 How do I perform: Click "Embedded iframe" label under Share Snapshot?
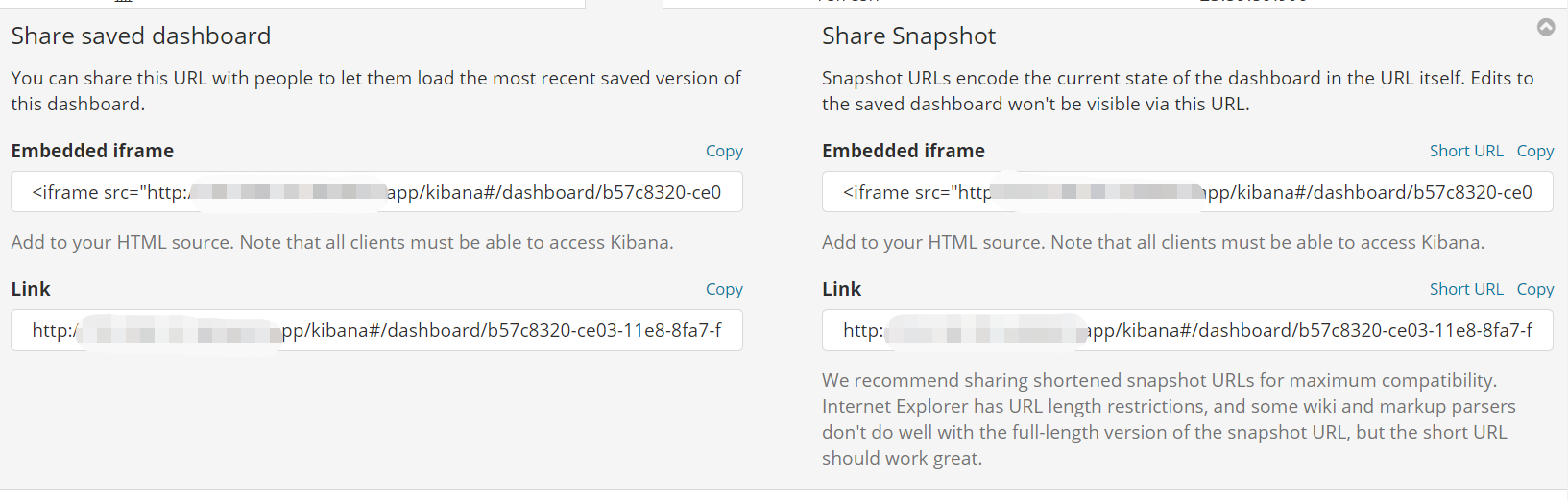(903, 151)
